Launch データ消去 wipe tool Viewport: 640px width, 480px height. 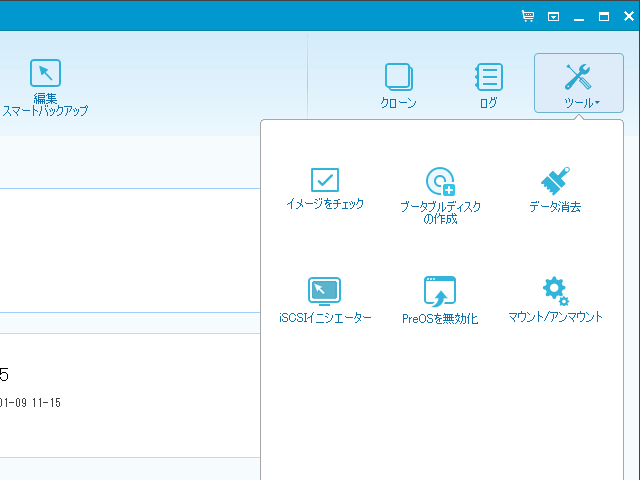pos(555,190)
